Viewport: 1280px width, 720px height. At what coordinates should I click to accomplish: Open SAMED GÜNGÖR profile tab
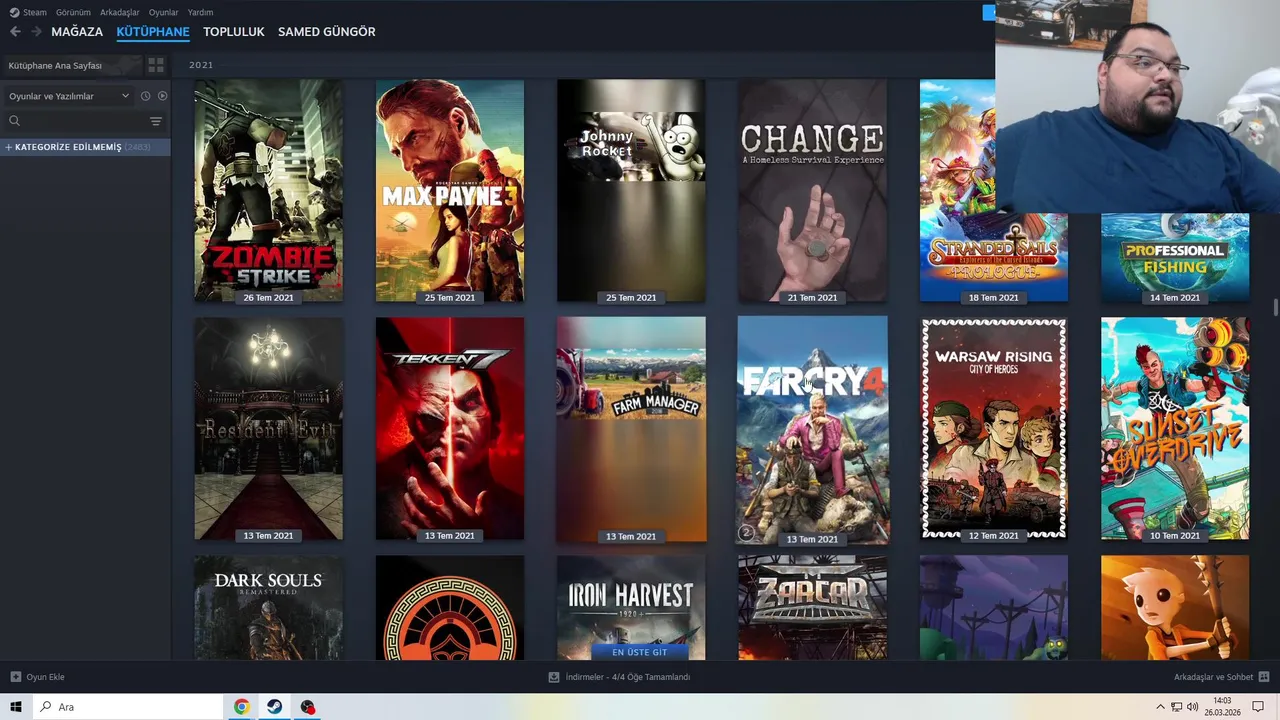[327, 32]
